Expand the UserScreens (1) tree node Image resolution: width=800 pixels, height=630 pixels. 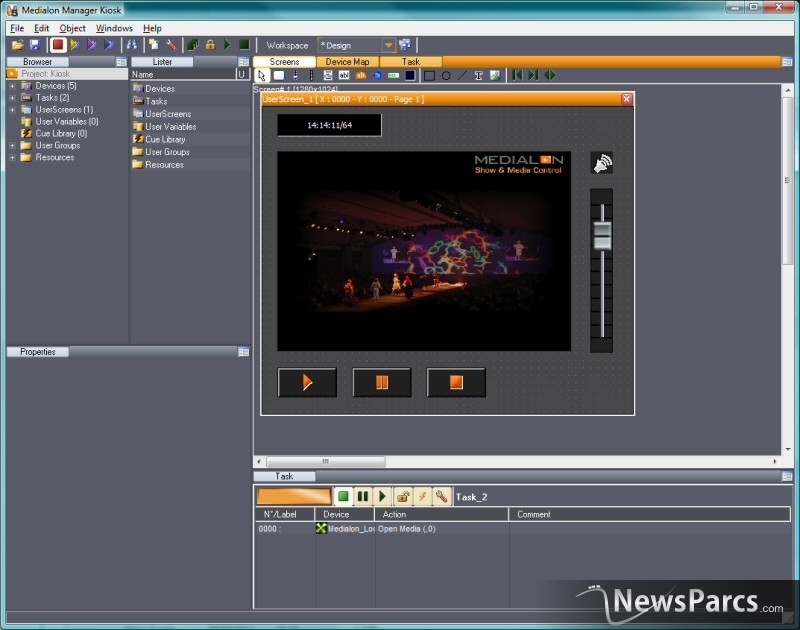click(12, 110)
